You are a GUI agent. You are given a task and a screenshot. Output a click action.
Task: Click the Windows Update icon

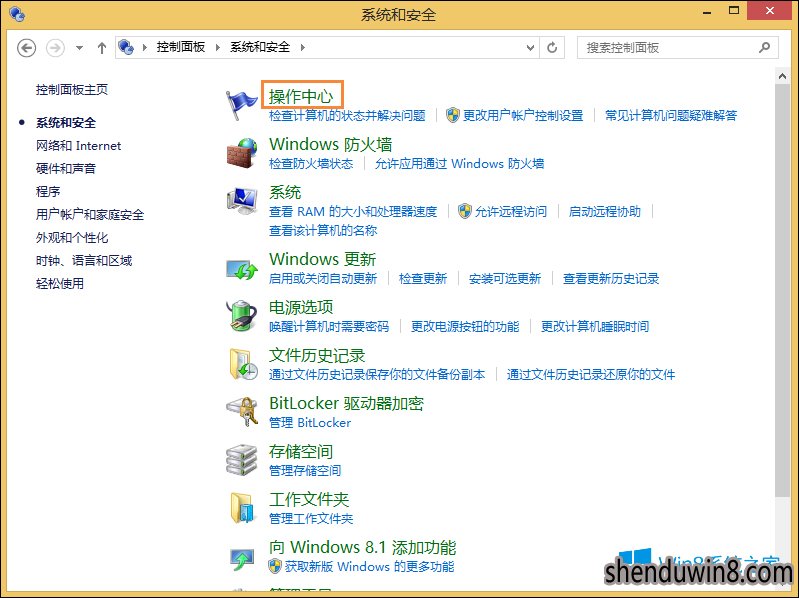click(242, 269)
